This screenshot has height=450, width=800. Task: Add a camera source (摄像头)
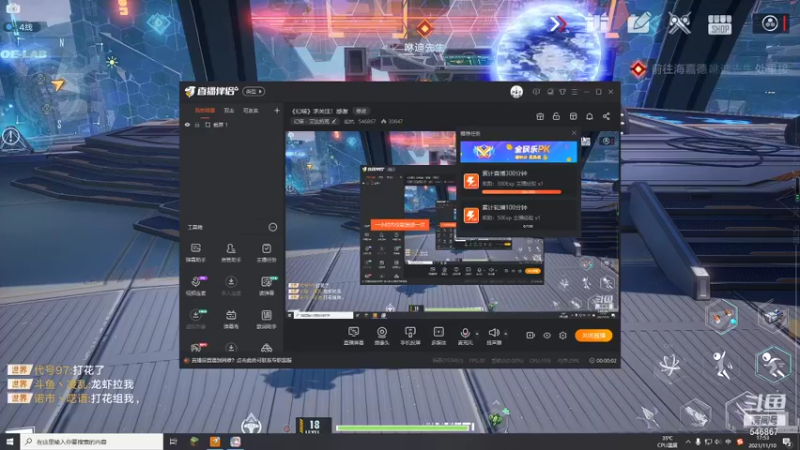382,336
